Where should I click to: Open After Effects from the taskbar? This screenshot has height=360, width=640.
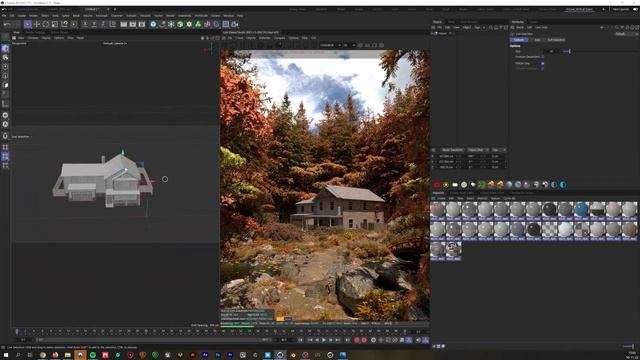pyautogui.click(x=205, y=355)
